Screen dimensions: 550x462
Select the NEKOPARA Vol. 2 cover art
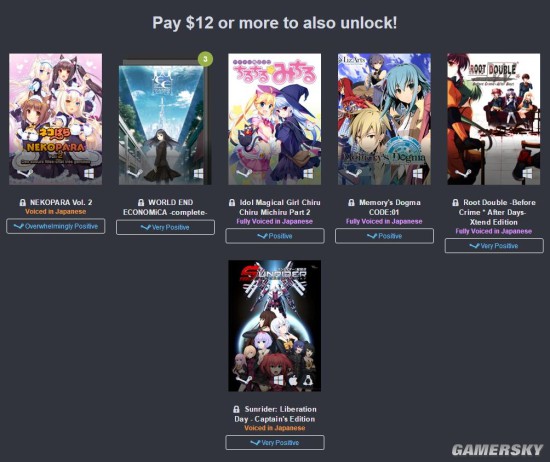(56, 119)
